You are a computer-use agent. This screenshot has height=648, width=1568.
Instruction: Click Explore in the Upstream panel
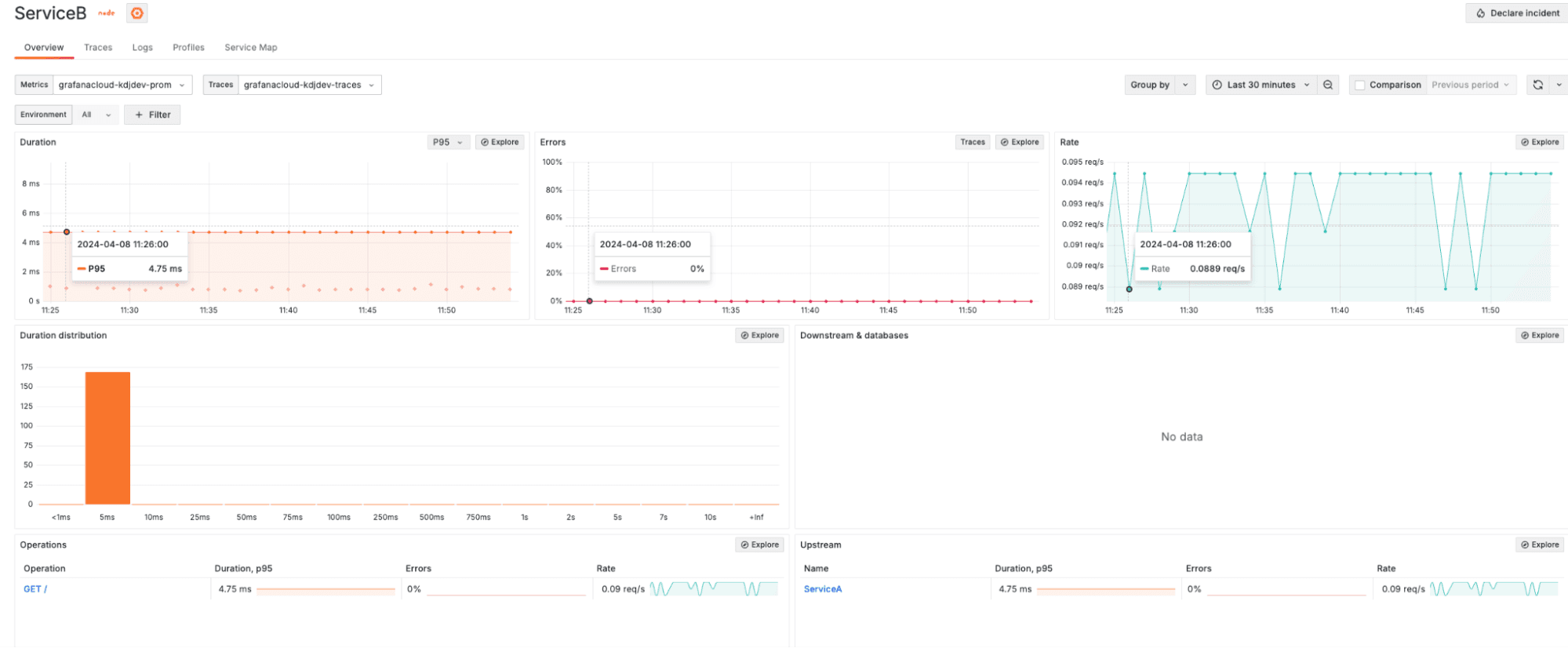(1540, 544)
